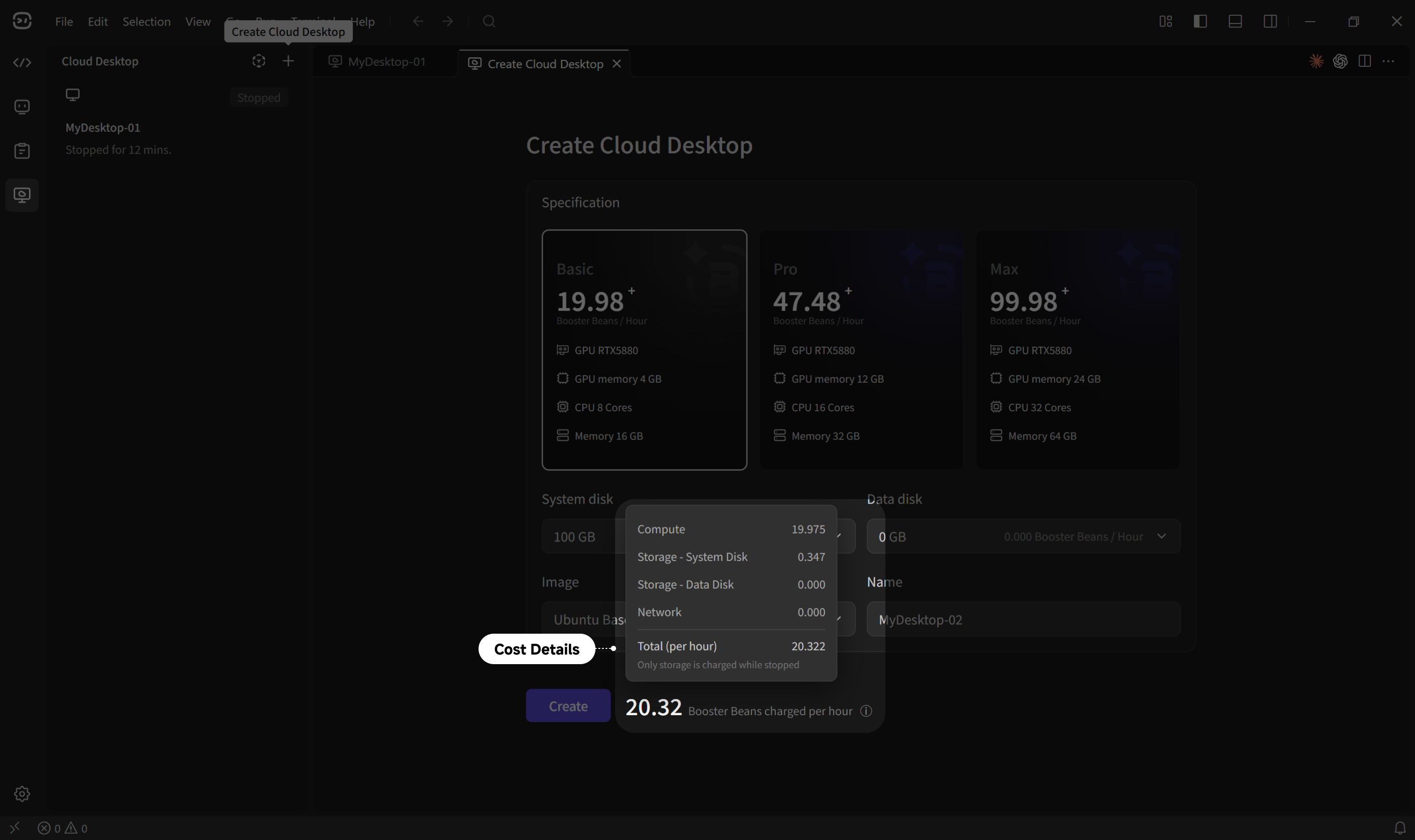Select the Pro specification card
This screenshot has height=840, width=1415.
pos(861,350)
